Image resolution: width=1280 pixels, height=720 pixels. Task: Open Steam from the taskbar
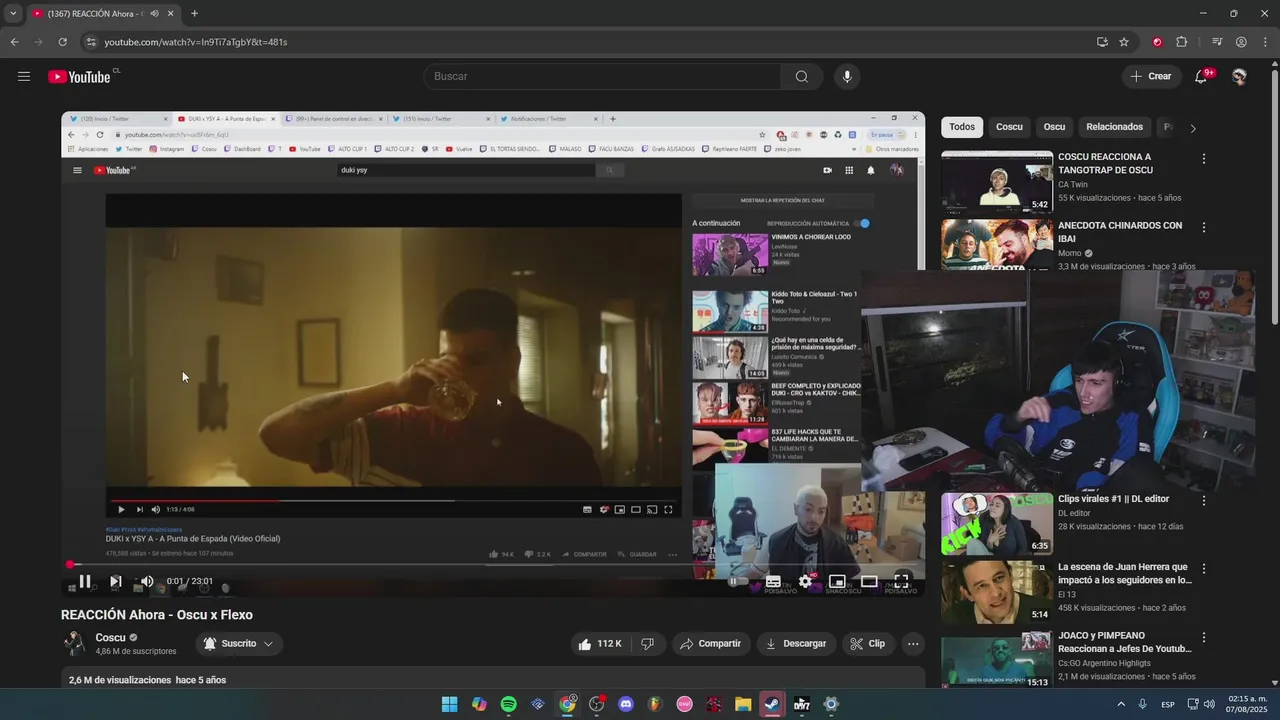[772, 704]
